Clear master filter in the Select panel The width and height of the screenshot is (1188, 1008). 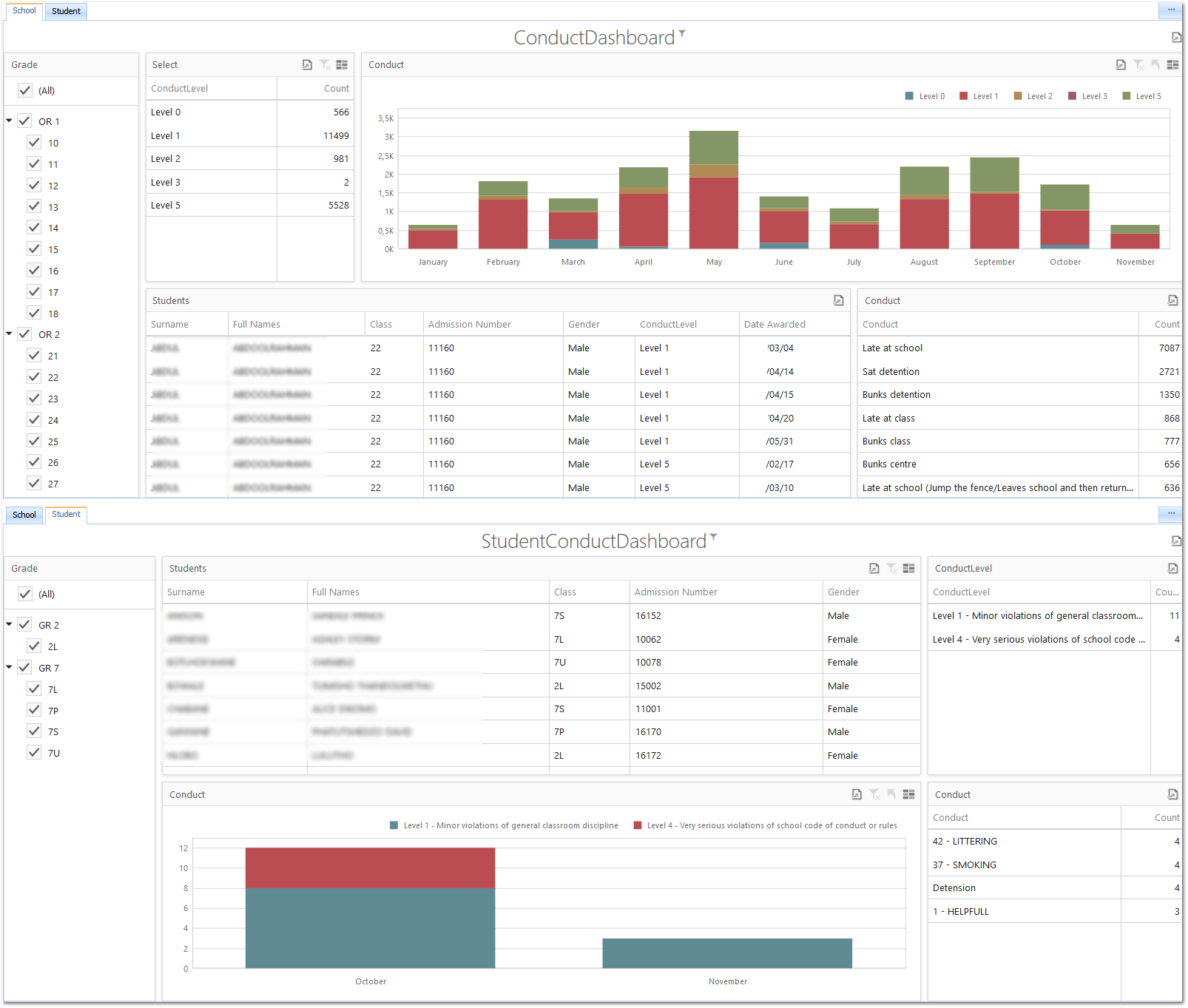325,65
